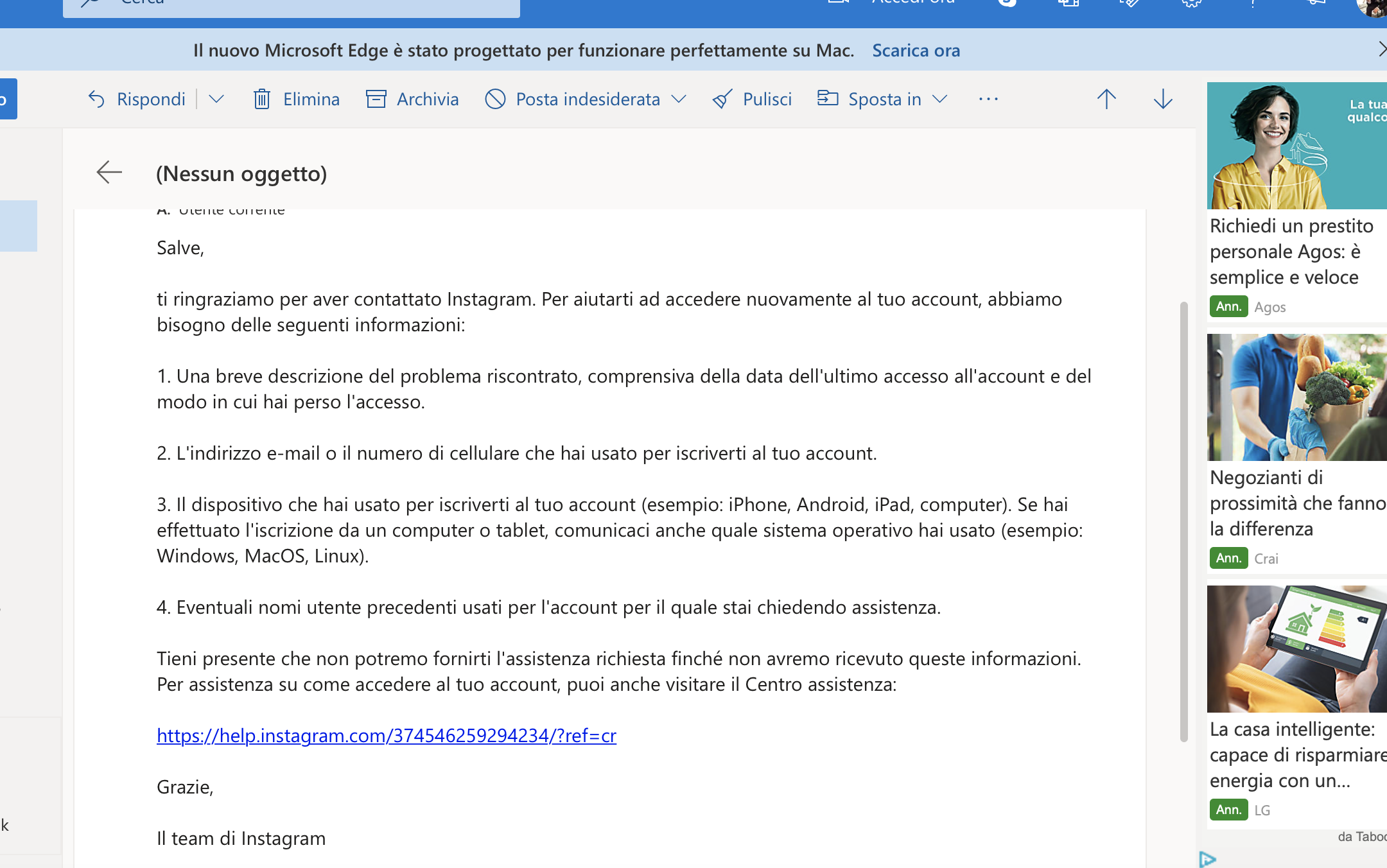1387x868 pixels.
Task: Click the Scarica ora link
Action: [916, 50]
